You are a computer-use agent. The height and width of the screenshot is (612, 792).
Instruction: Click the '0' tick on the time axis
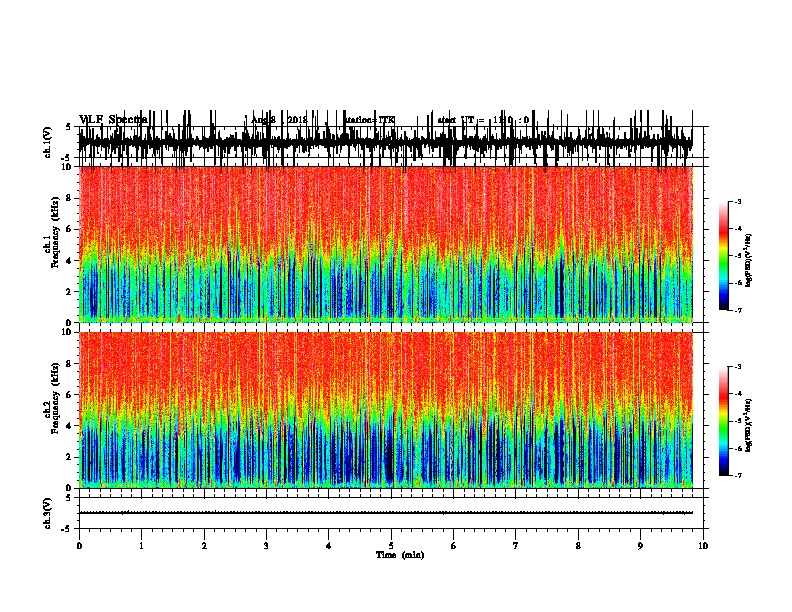79,546
